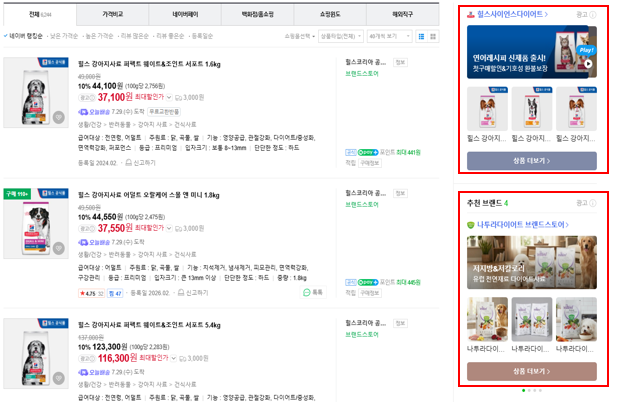The width and height of the screenshot is (618, 403).
Task: Click 신고하기 report icon on 2026.02 listing
Action: click(x=181, y=293)
